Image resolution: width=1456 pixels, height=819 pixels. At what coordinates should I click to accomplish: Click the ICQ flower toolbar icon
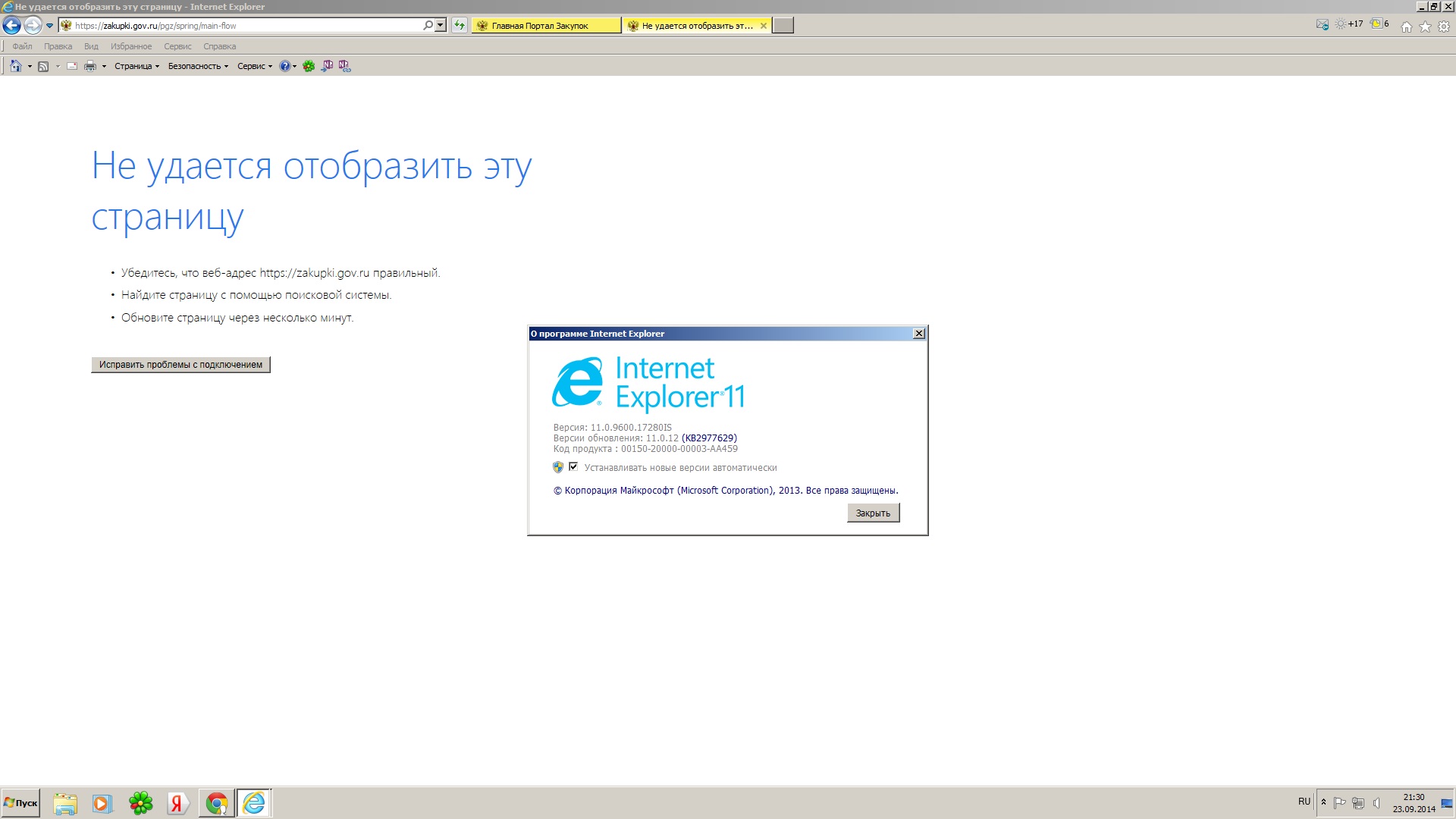tap(309, 66)
